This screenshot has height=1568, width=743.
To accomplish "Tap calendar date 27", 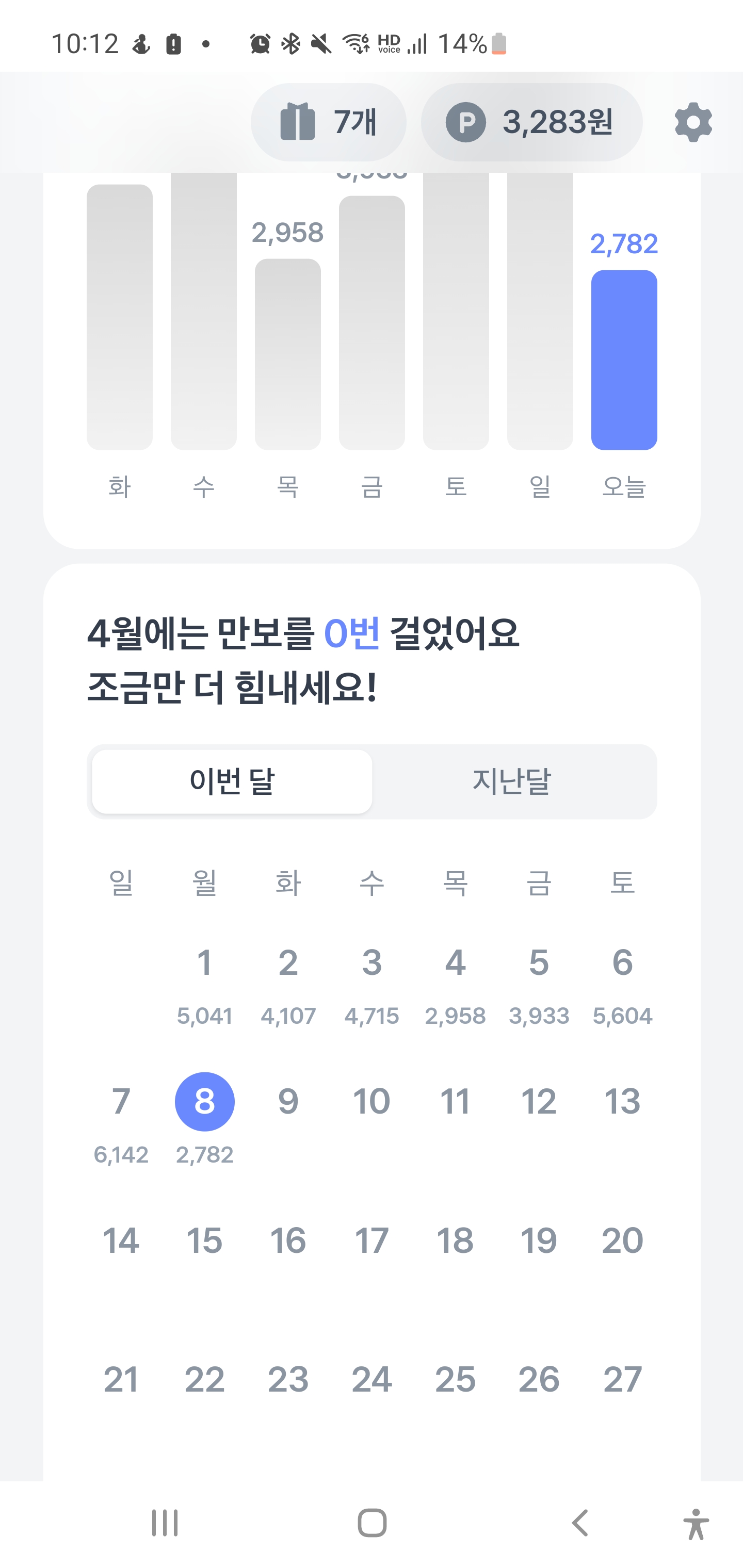I will pyautogui.click(x=622, y=1379).
